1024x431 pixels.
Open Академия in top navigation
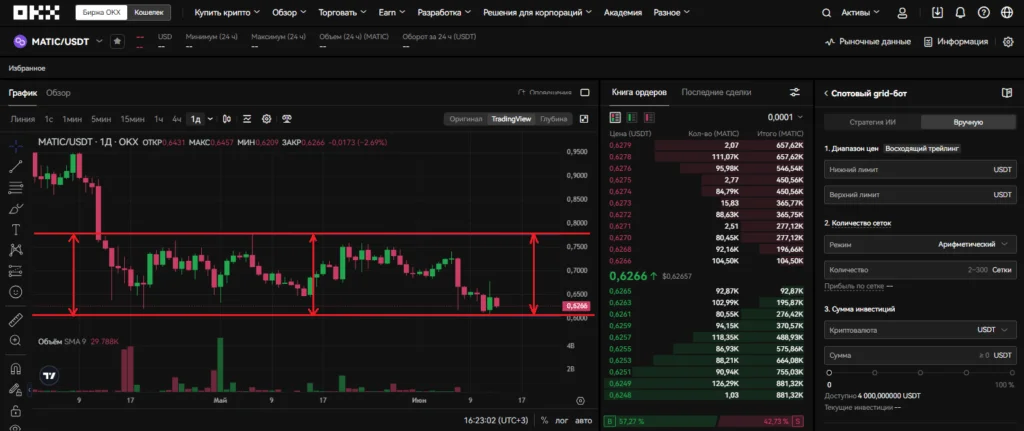click(x=622, y=12)
